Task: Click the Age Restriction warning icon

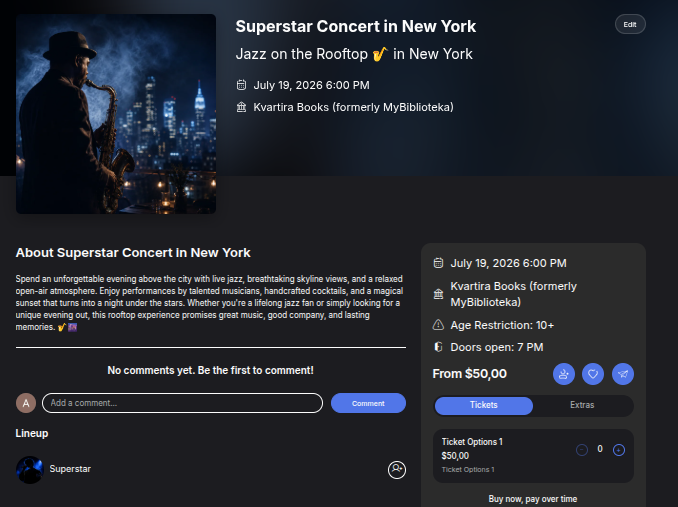Action: pos(438,325)
